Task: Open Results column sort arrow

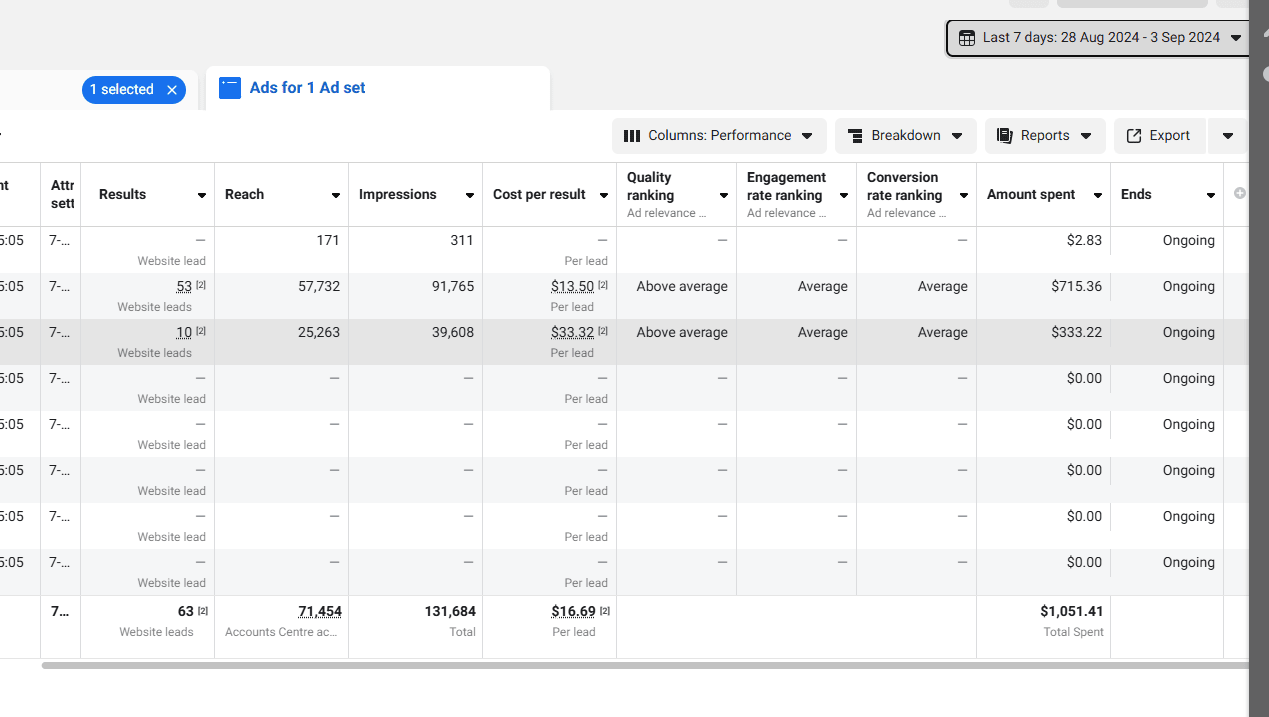Action: coord(202,196)
